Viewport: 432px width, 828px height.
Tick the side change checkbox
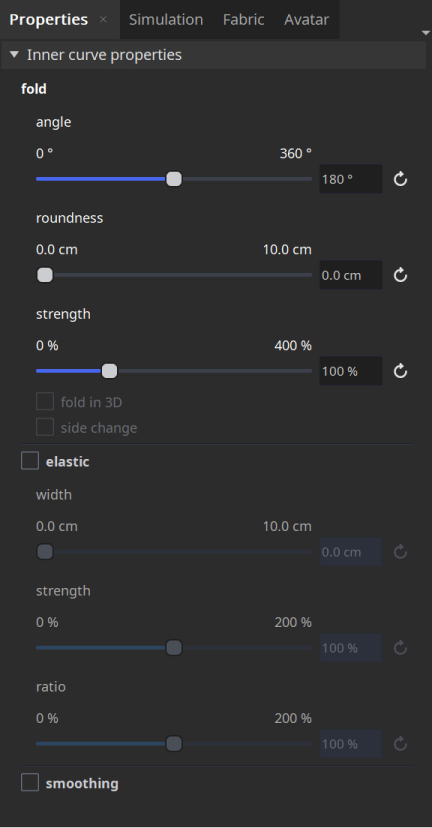click(45, 427)
